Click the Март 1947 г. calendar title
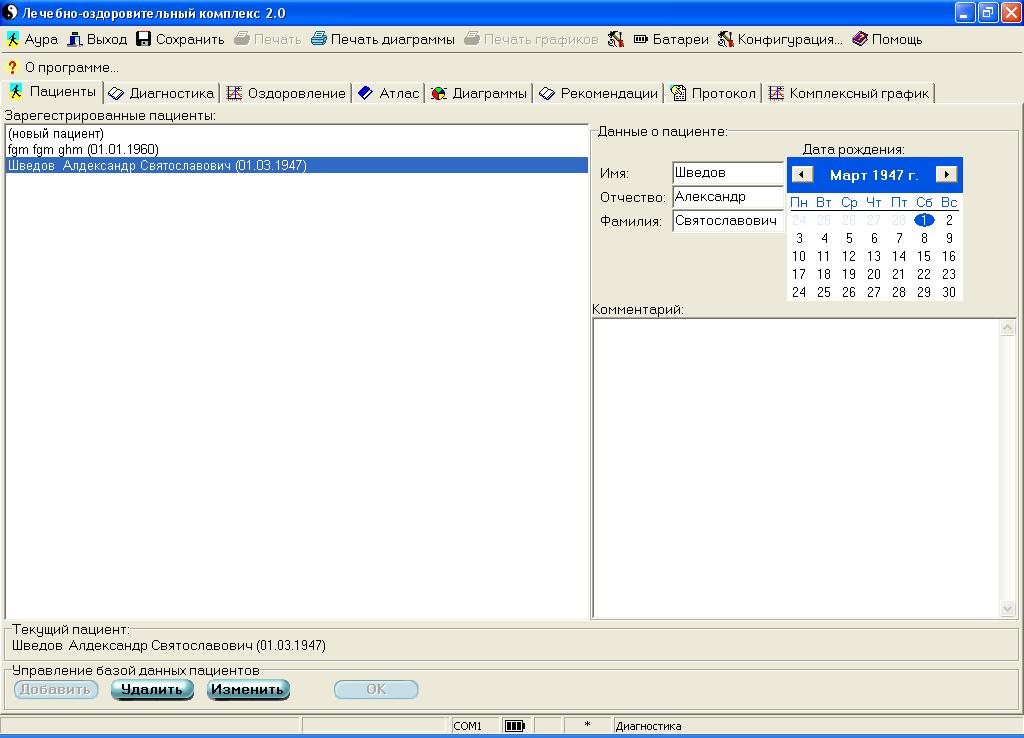 pos(874,175)
